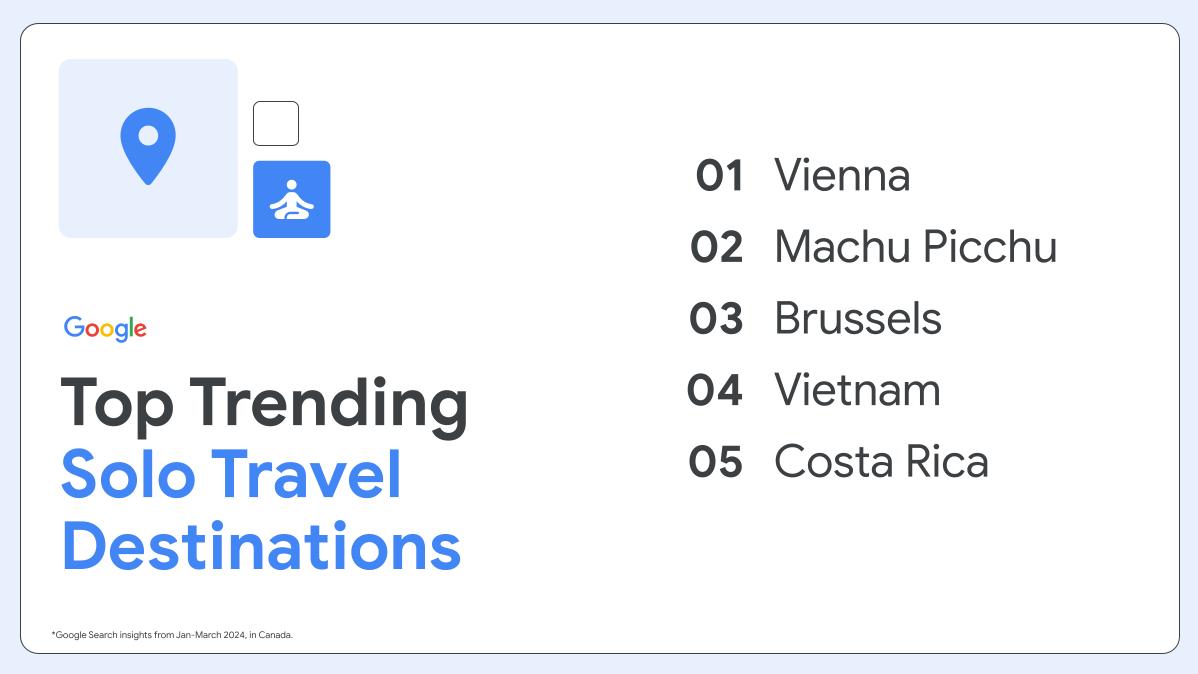1198x674 pixels.
Task: Click the number 05 rank label
Action: [x=716, y=462]
